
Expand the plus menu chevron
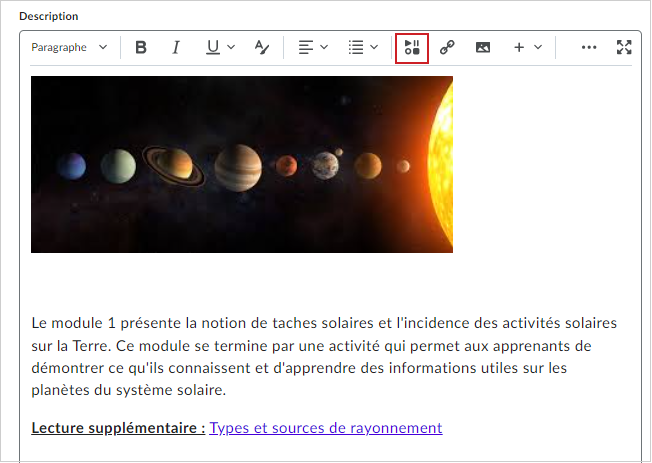click(538, 47)
